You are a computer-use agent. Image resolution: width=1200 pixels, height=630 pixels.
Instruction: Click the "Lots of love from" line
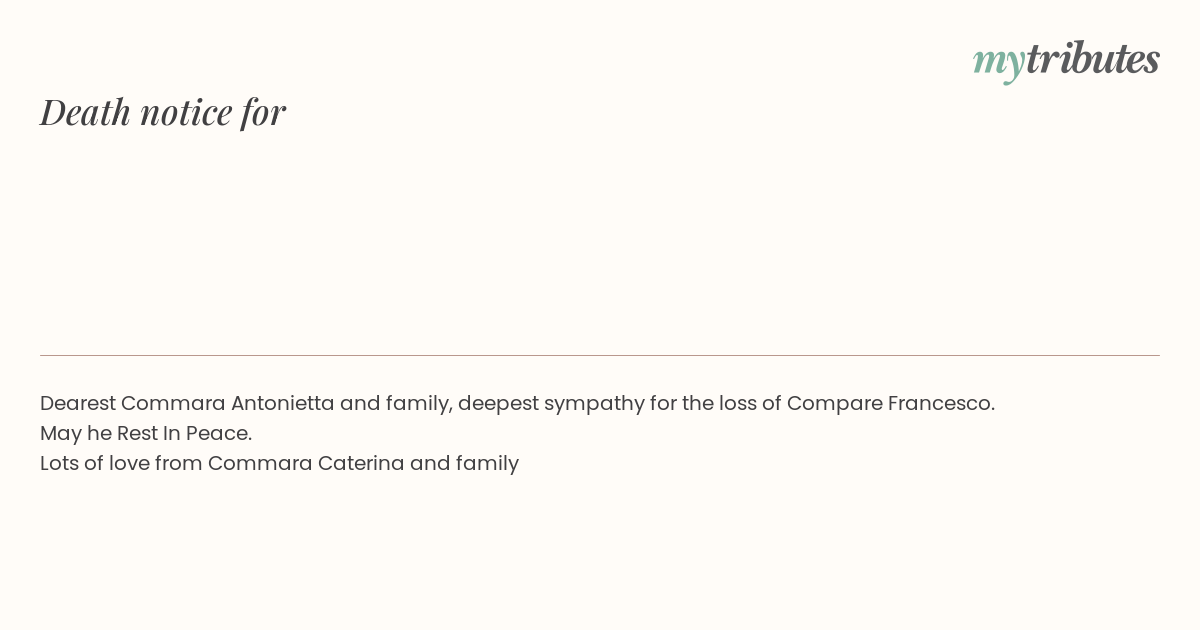[279, 464]
